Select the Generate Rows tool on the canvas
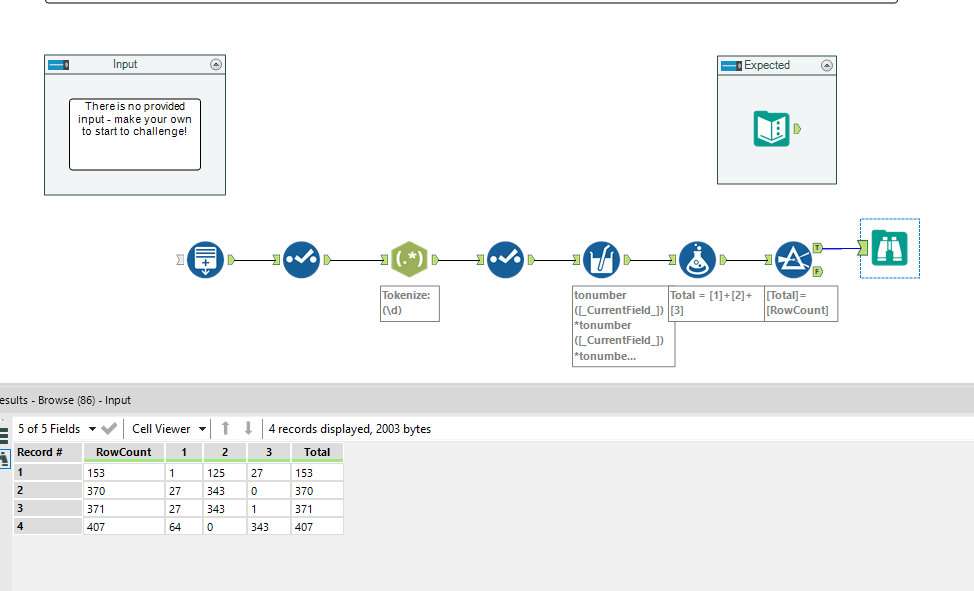974x591 pixels. click(x=205, y=258)
